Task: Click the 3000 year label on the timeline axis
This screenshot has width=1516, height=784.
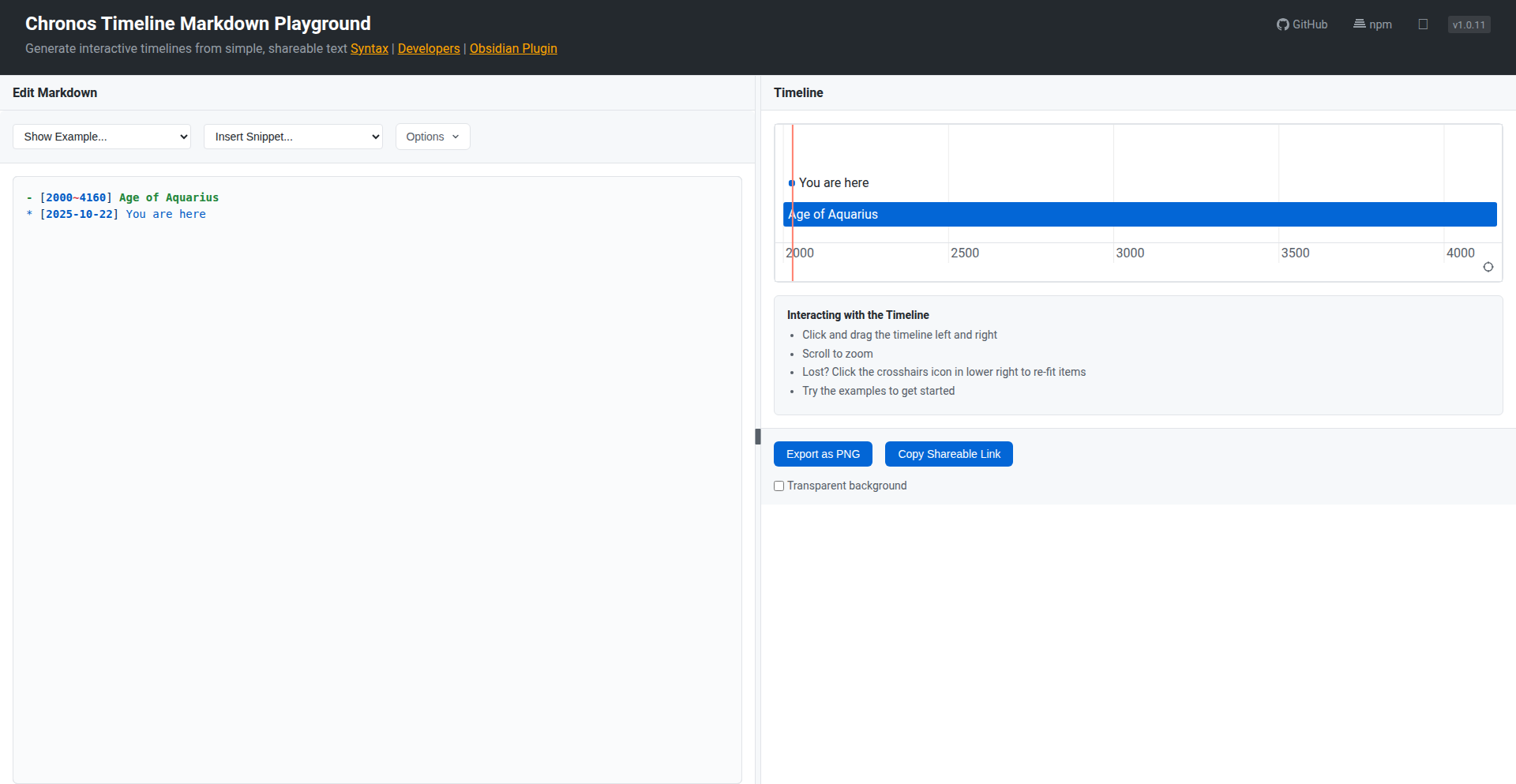Action: [x=1130, y=253]
